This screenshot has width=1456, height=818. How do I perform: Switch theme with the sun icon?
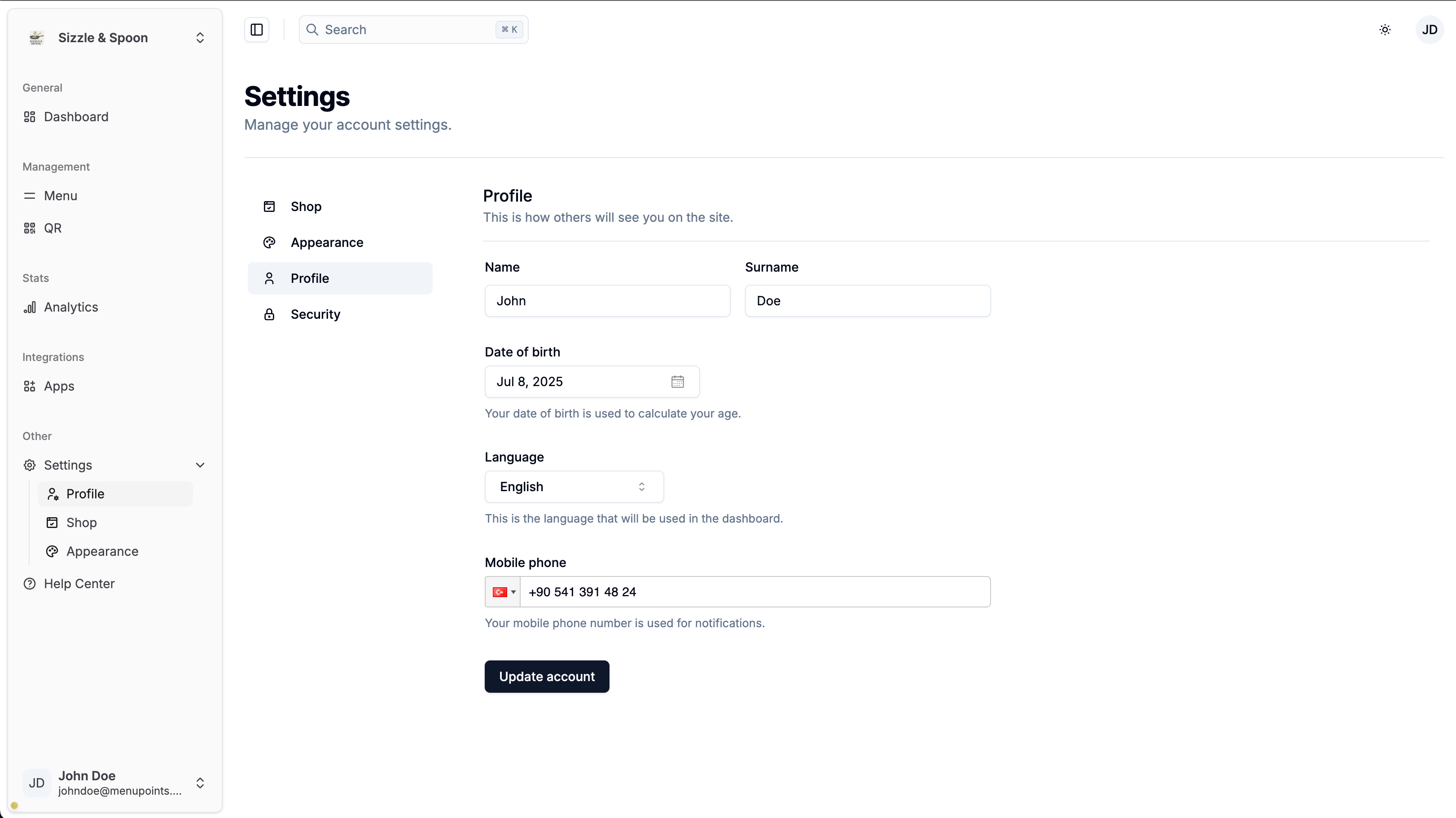click(1385, 29)
